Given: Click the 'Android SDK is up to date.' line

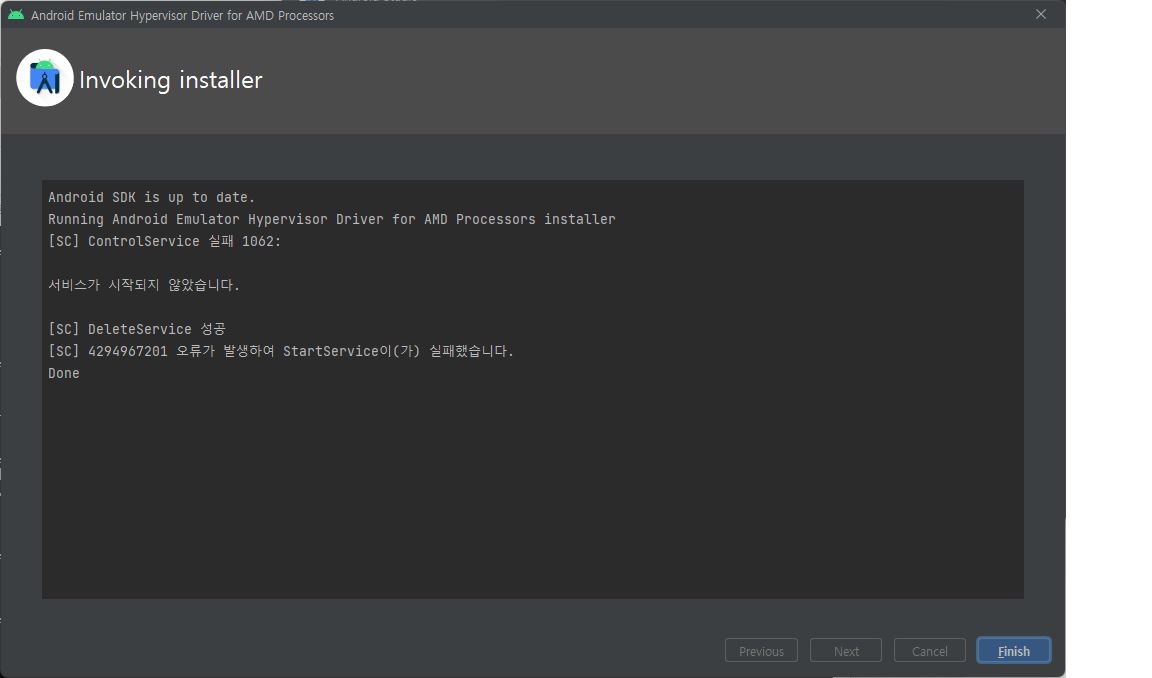Looking at the screenshot, I should pos(151,198).
